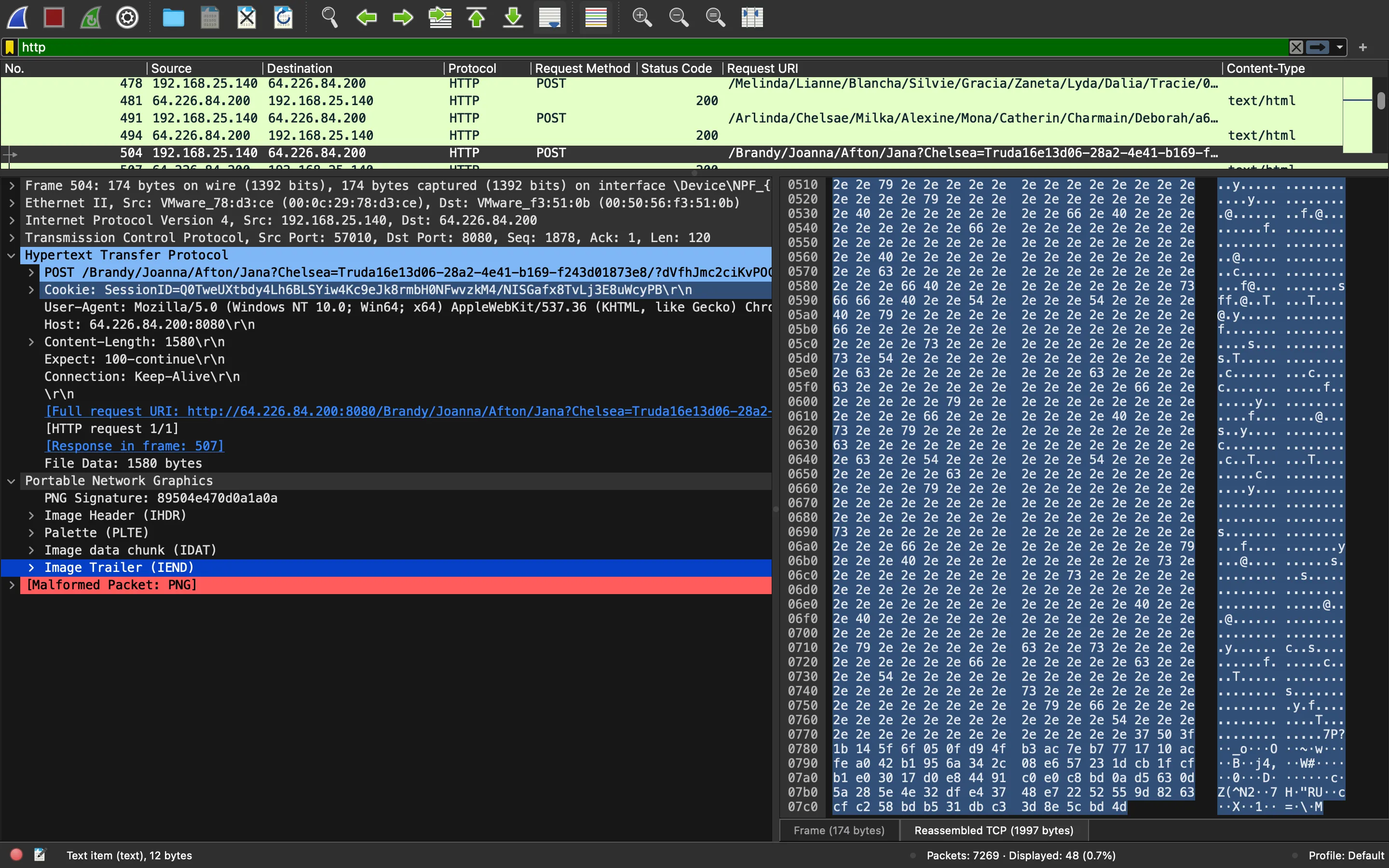The height and width of the screenshot is (868, 1389).
Task: Toggle packet list colorization
Action: 595,17
